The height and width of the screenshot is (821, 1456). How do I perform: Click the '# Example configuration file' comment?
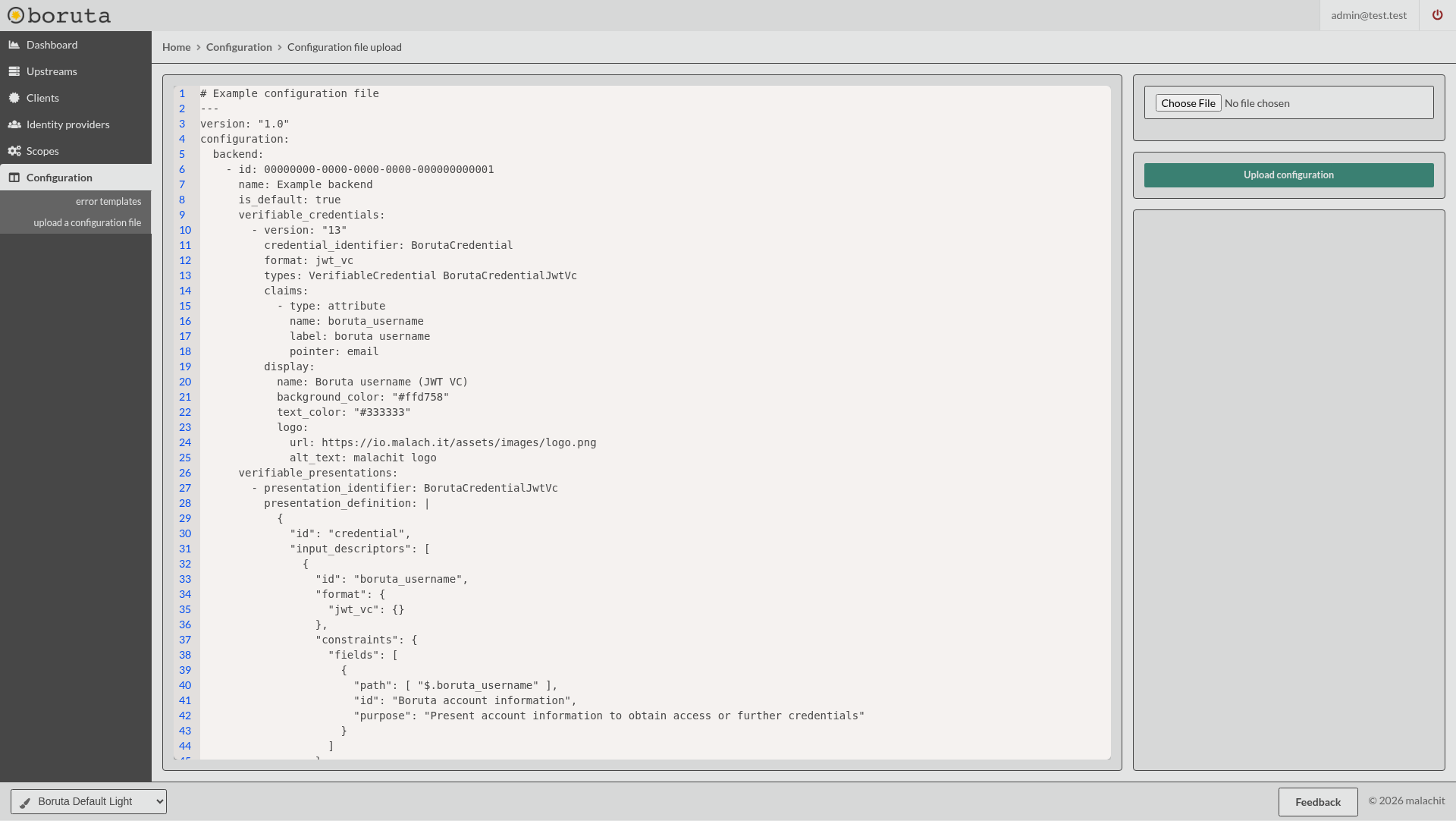[x=290, y=93]
